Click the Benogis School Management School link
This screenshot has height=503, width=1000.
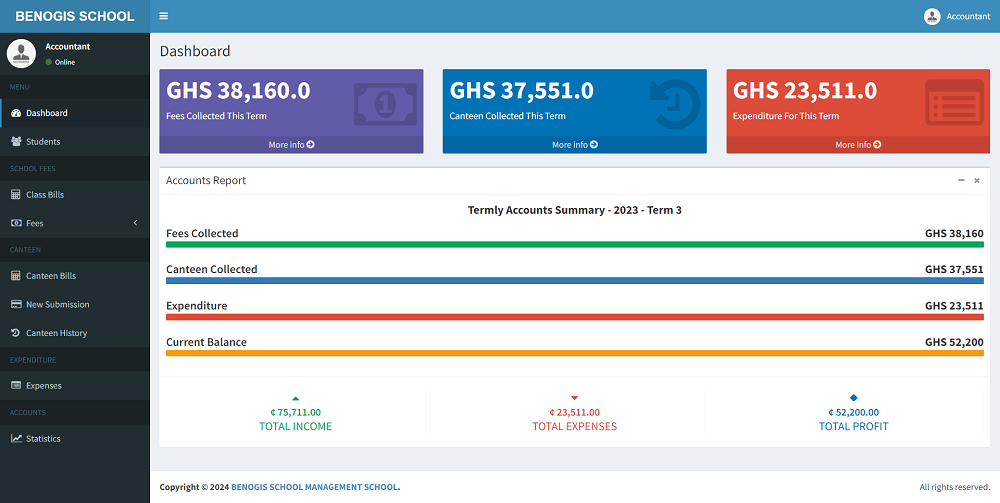click(x=314, y=487)
